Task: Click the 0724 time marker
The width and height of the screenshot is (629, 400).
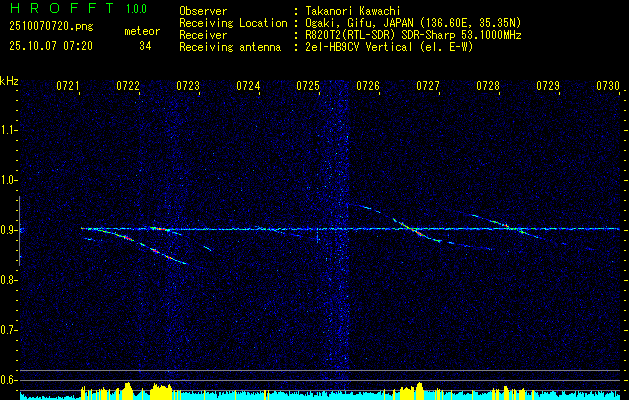Action: 248,86
